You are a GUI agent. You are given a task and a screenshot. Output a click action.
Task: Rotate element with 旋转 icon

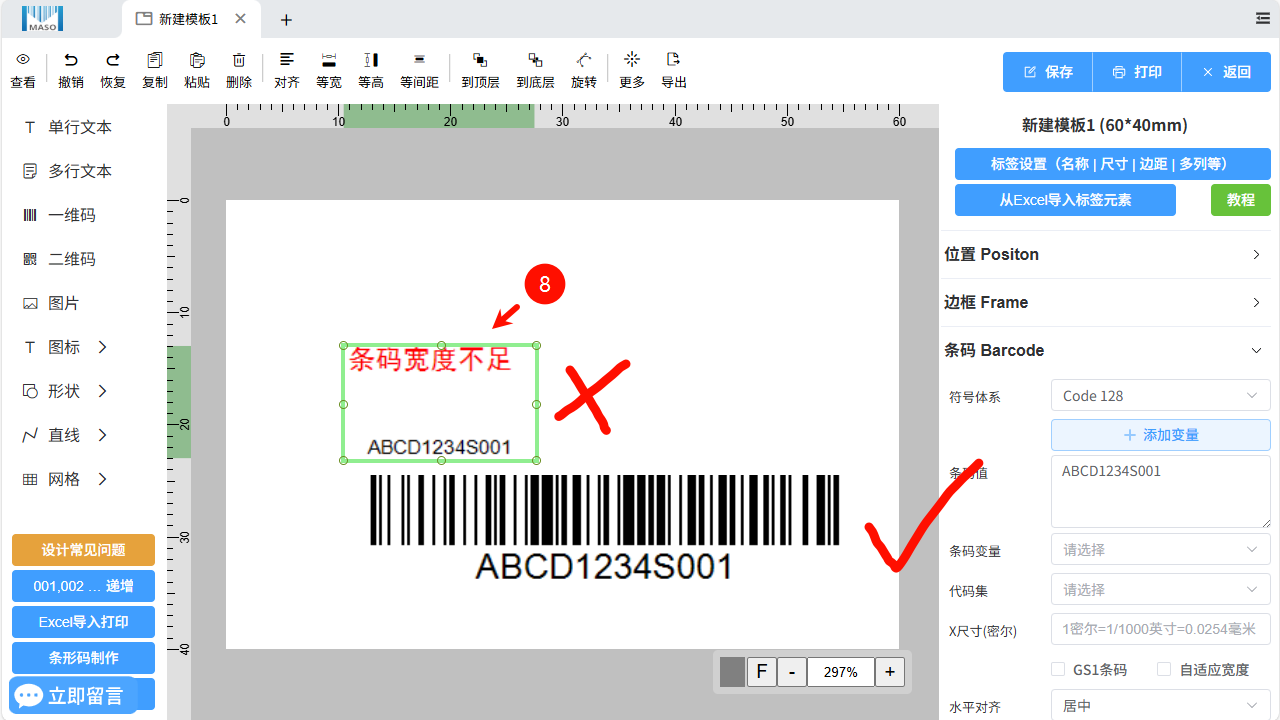(584, 60)
